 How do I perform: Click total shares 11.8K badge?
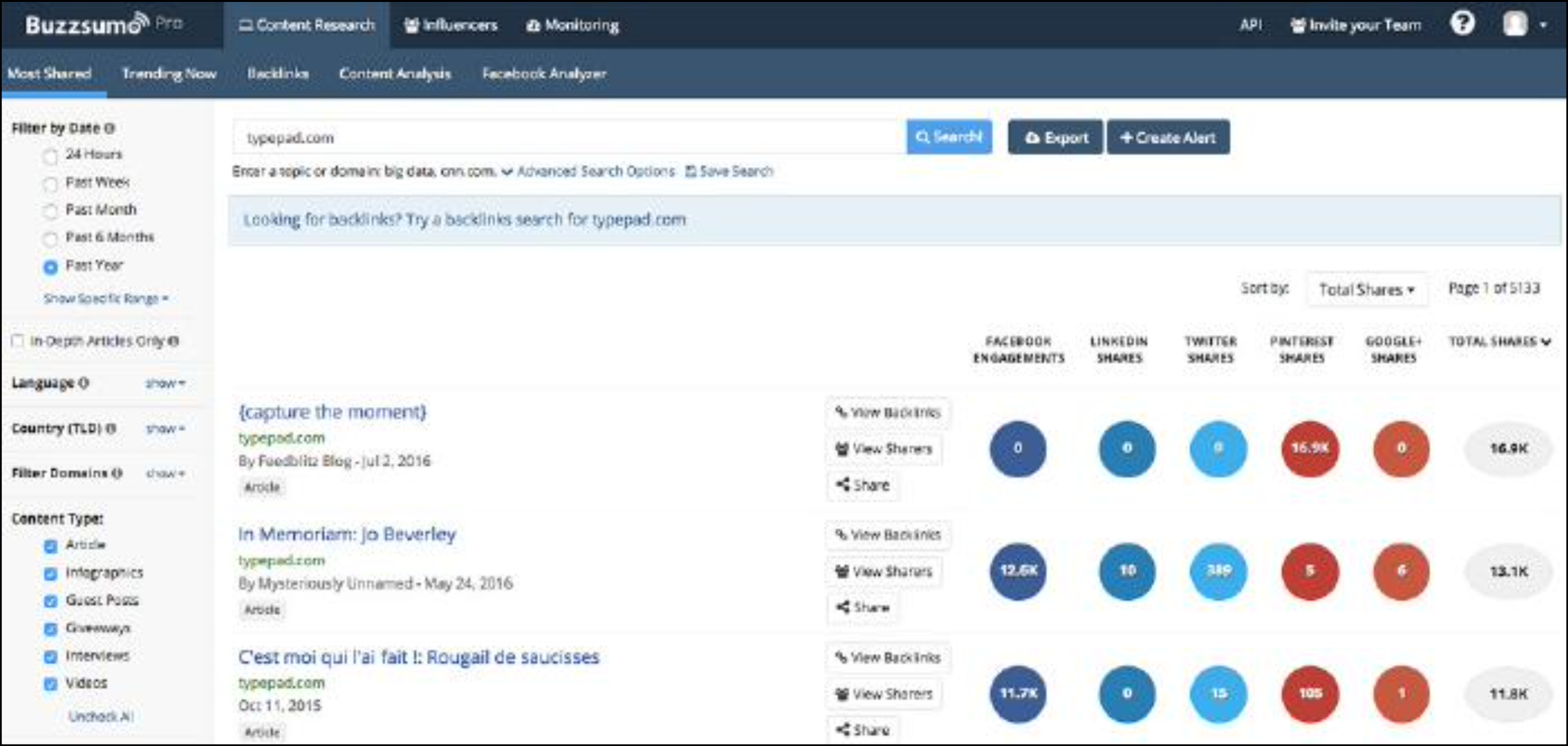1508,694
